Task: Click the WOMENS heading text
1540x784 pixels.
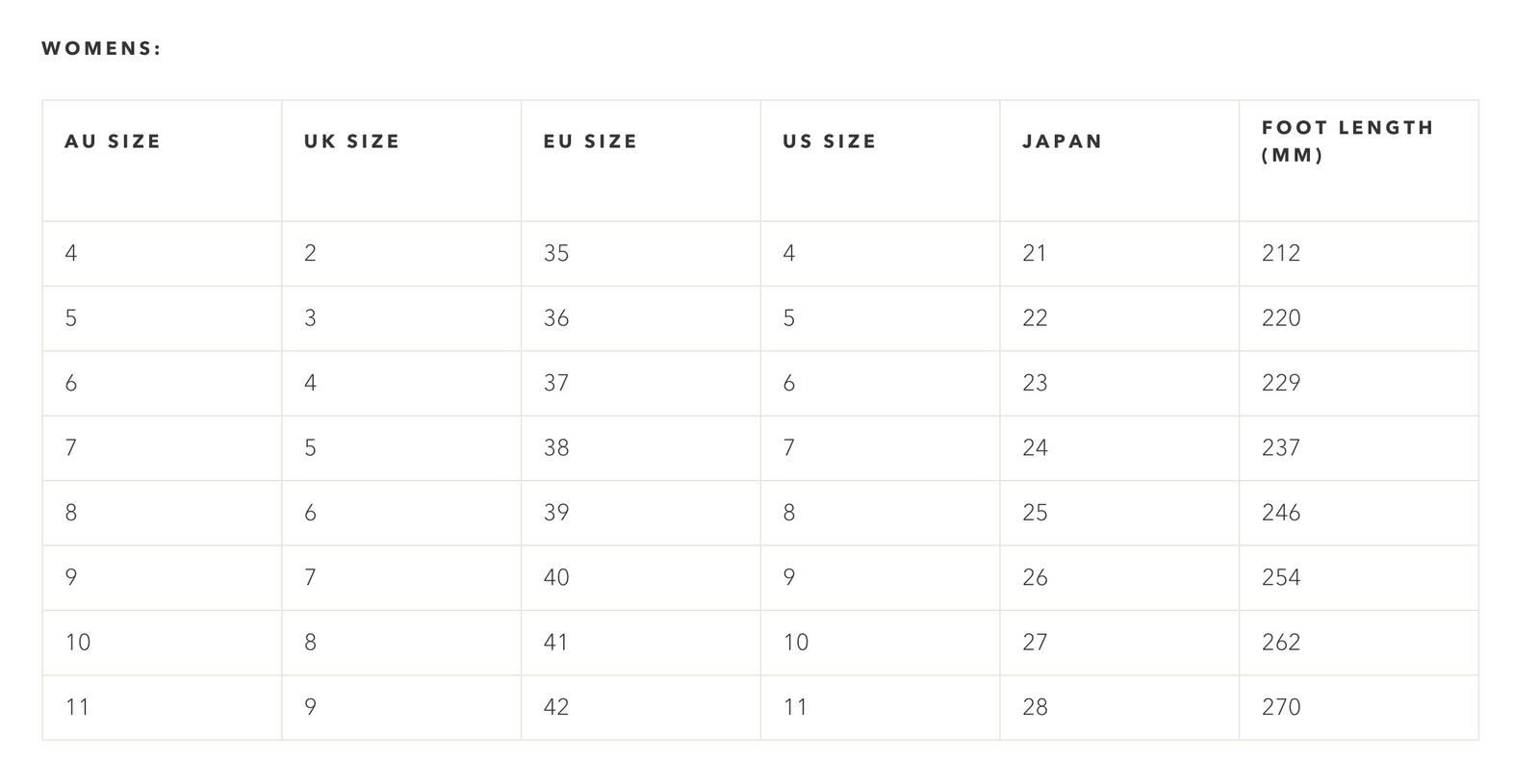Action: tap(101, 49)
